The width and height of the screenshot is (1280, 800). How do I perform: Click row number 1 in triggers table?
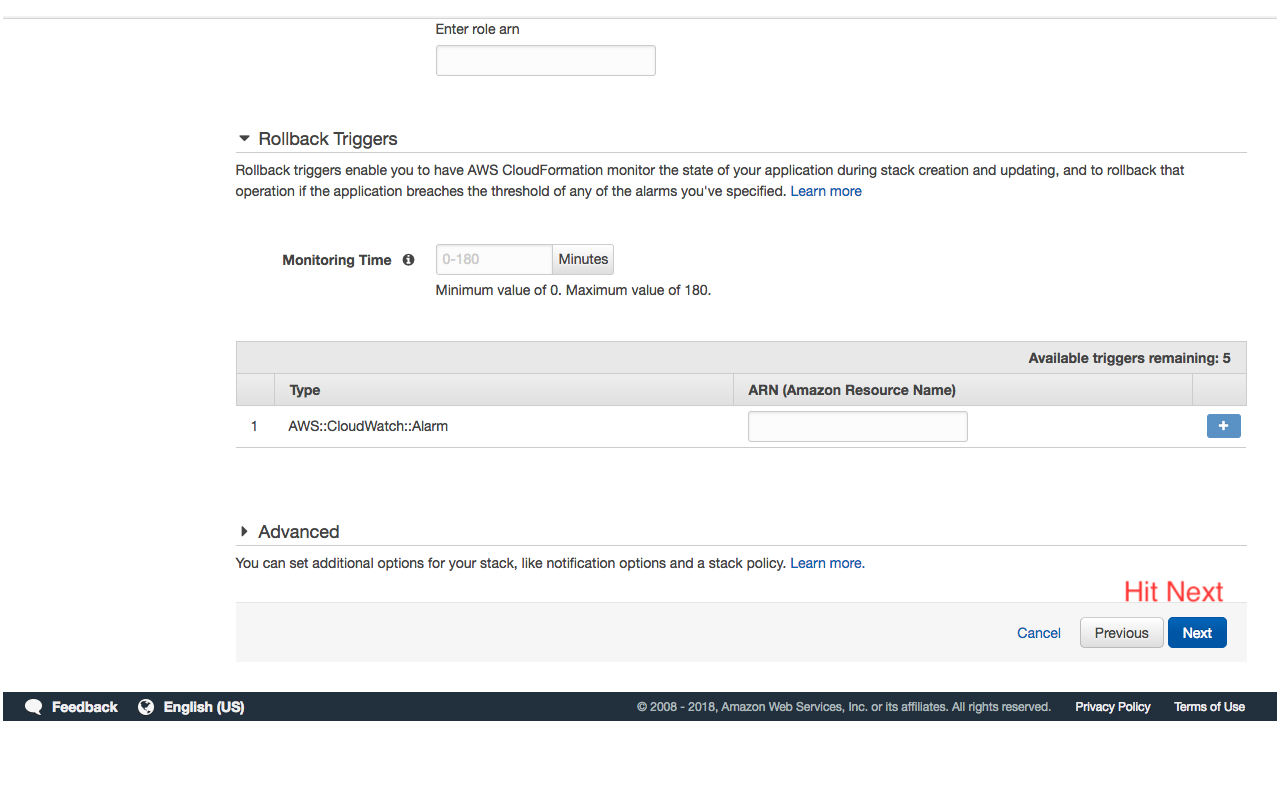click(x=254, y=426)
